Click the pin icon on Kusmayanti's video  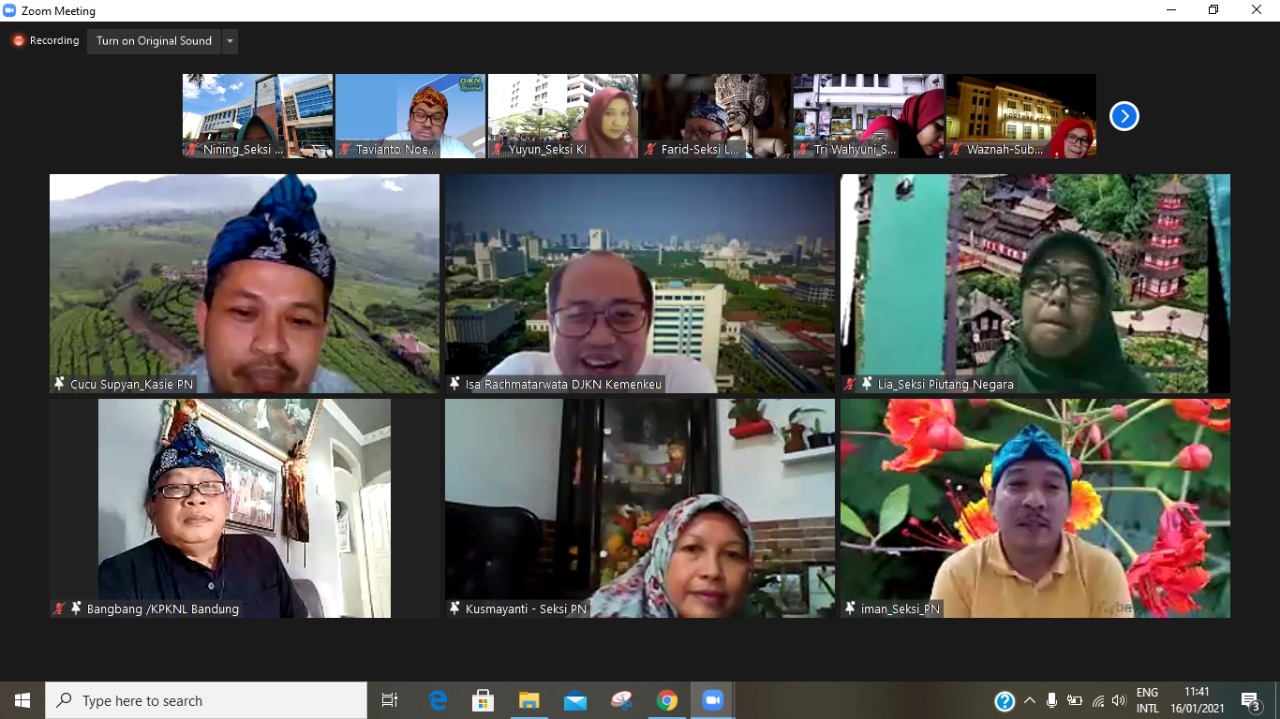[455, 608]
